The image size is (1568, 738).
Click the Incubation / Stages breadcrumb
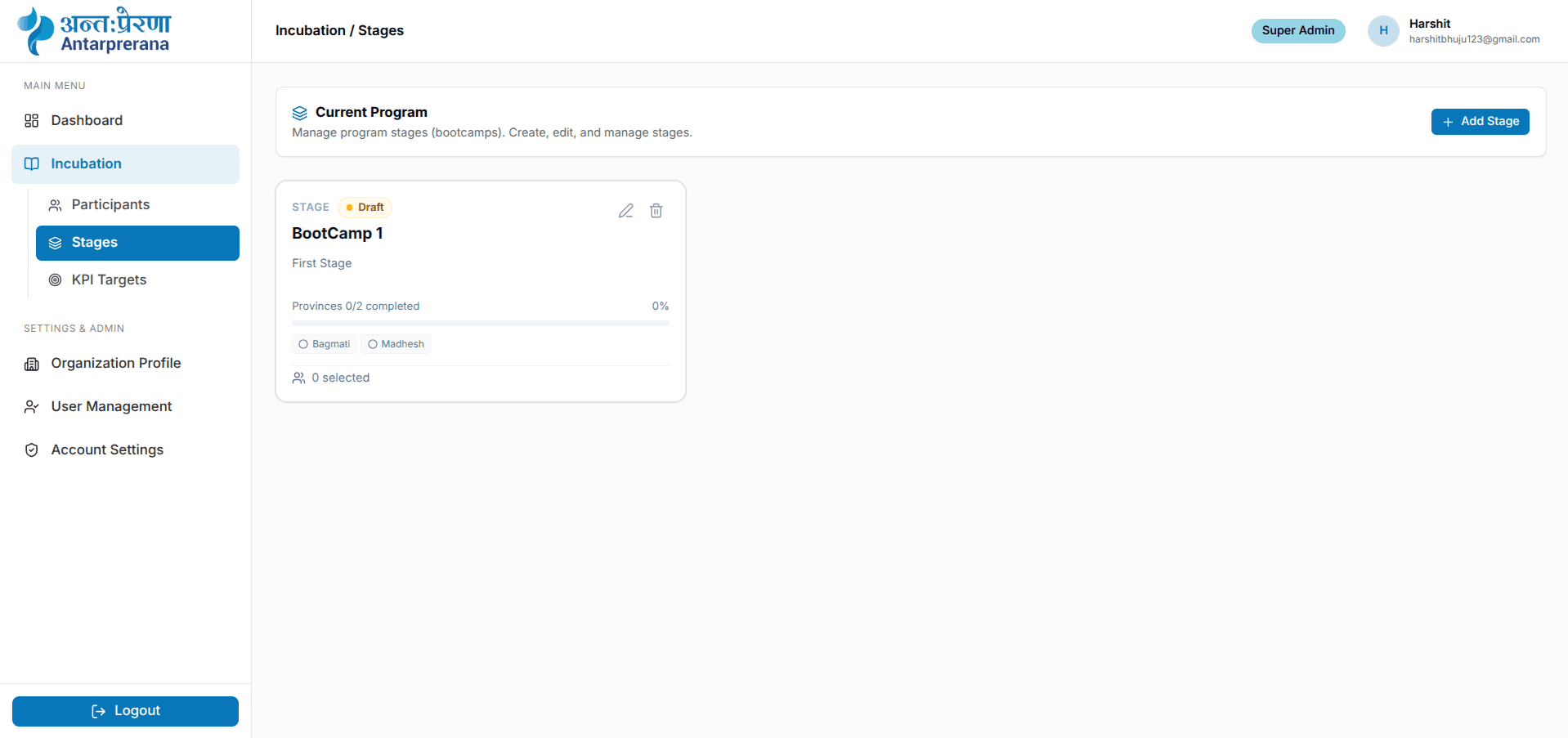(x=339, y=31)
